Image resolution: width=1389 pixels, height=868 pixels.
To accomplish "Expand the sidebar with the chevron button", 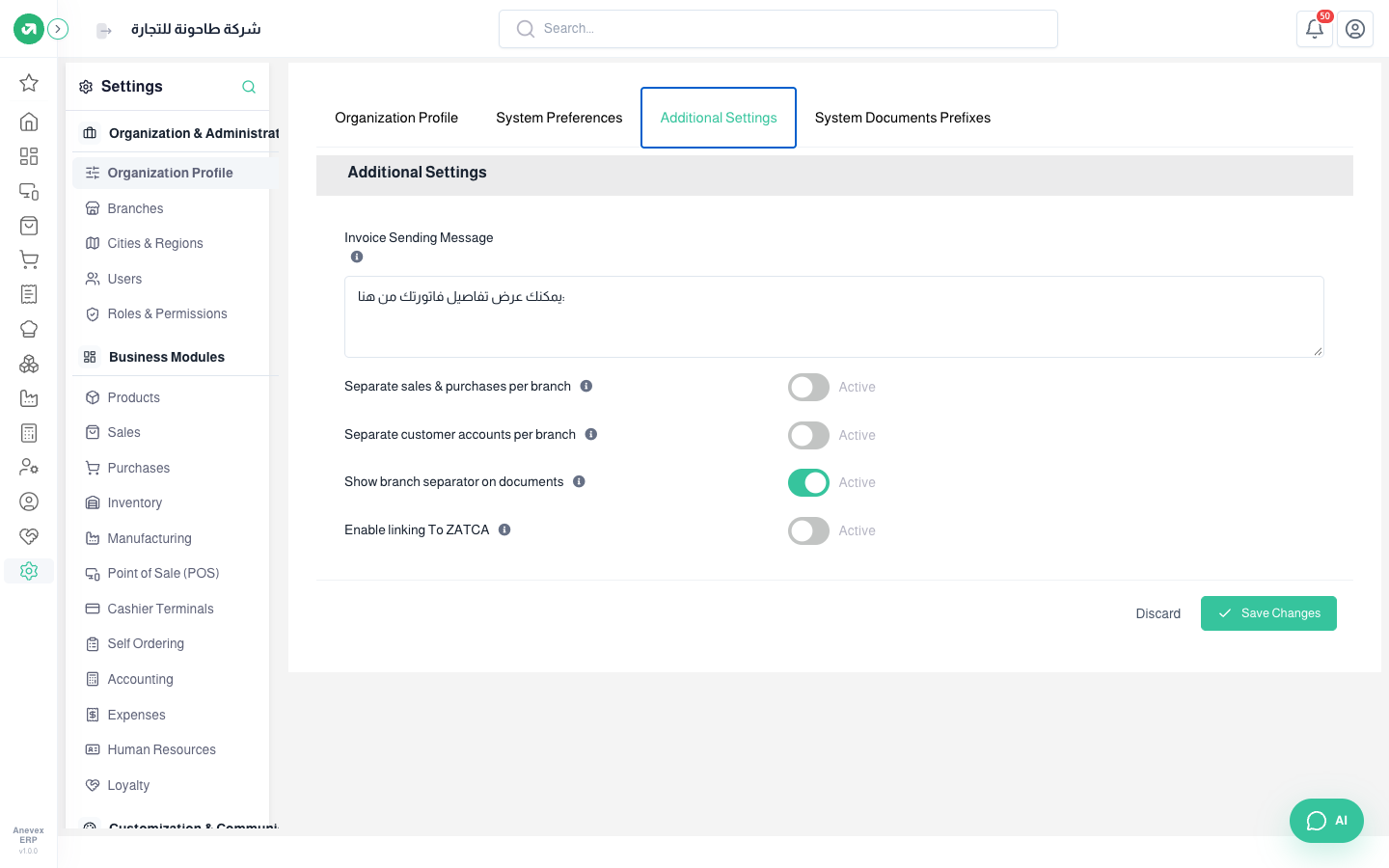I will click(x=58, y=29).
